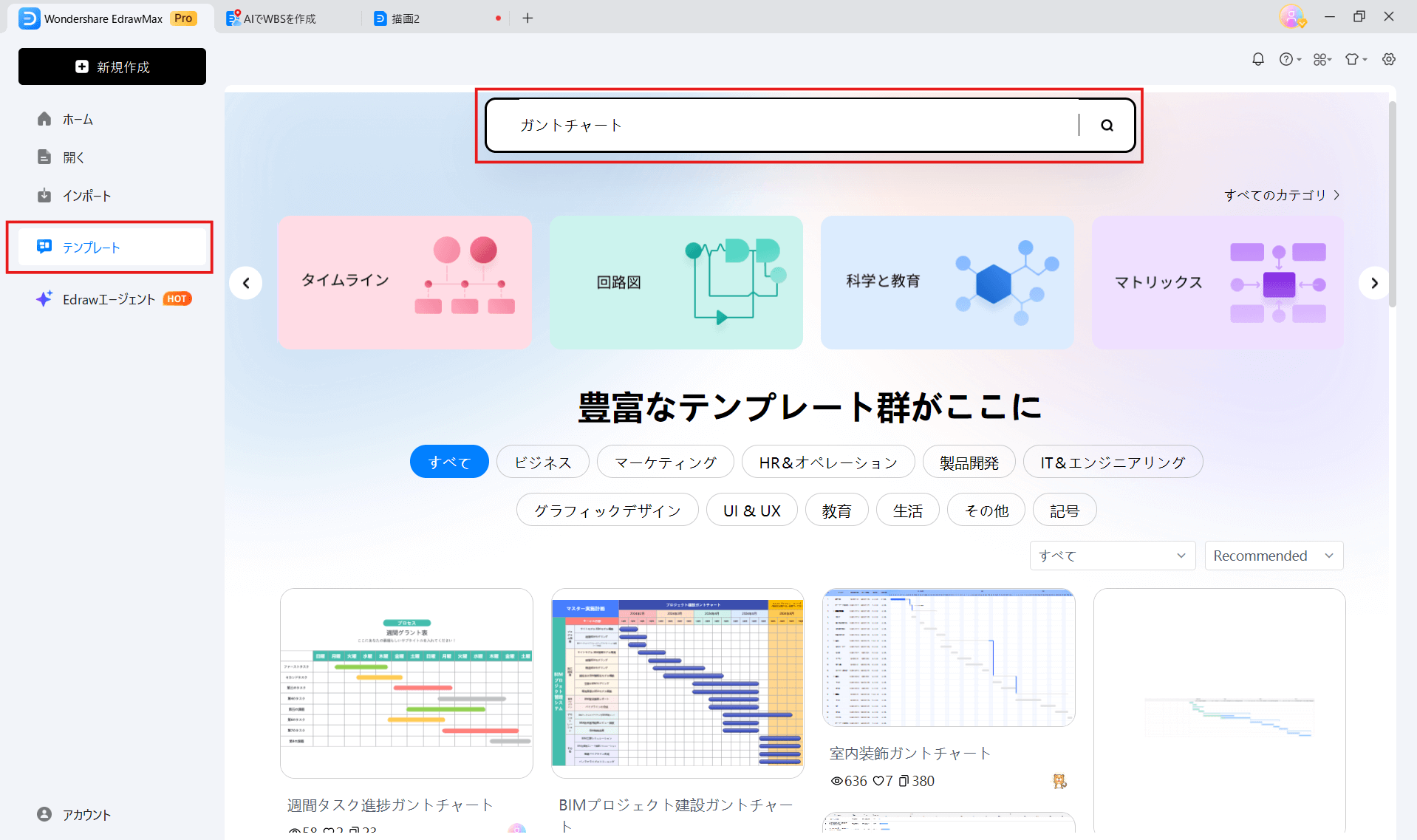Open the notifications bell
This screenshot has width=1417, height=840.
coord(1258,59)
